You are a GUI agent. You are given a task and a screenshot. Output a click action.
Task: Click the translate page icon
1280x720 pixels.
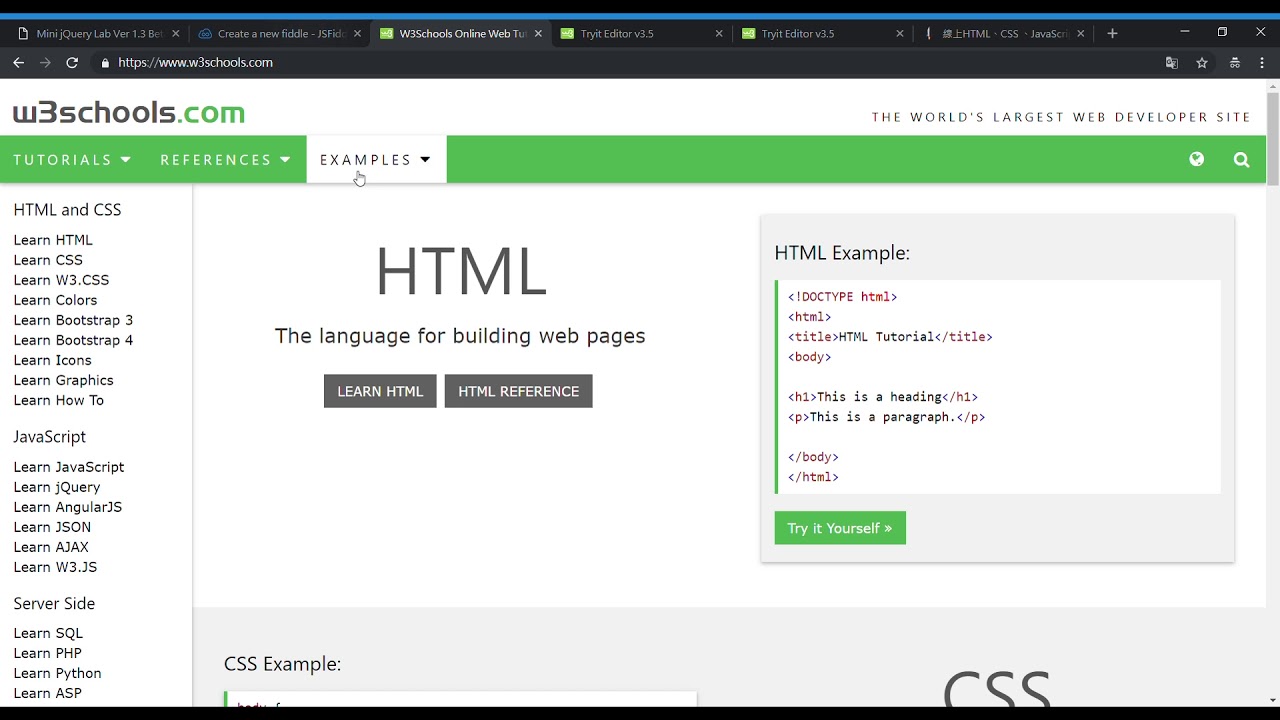[x=1172, y=62]
